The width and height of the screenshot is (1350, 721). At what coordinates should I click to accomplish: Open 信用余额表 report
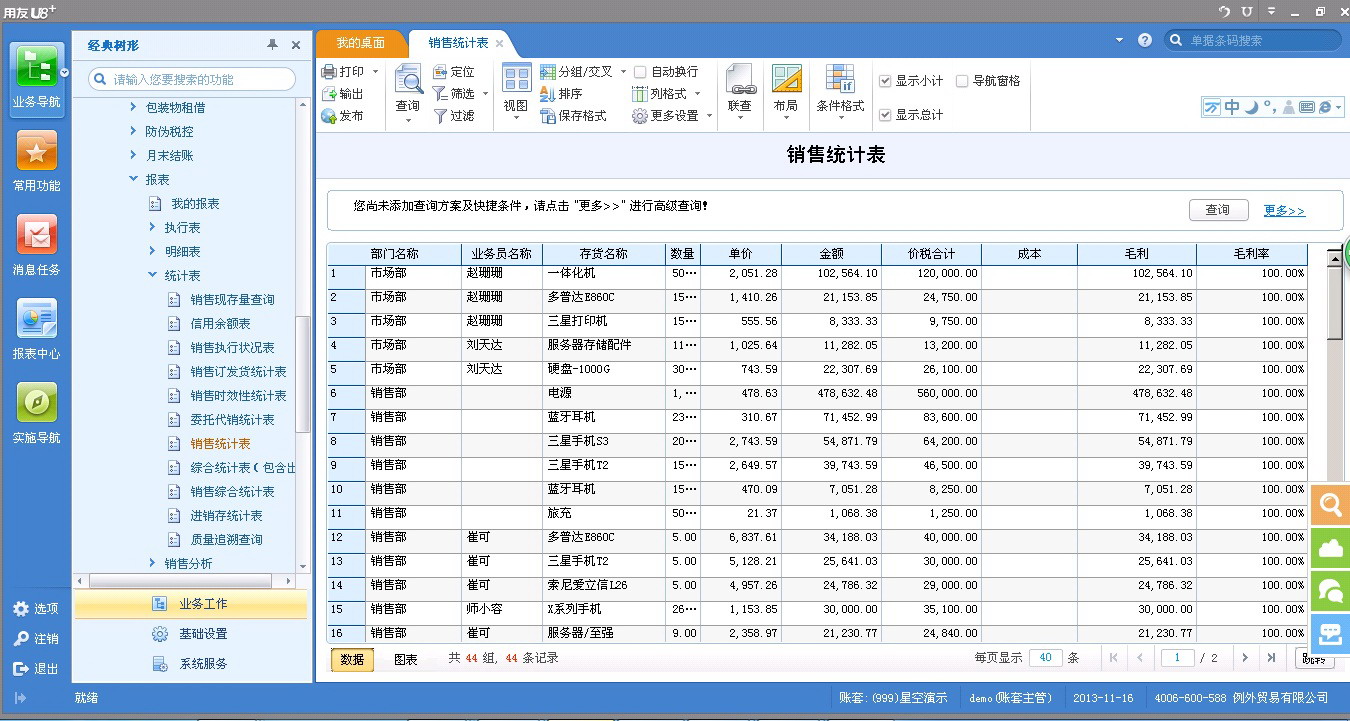click(x=220, y=323)
